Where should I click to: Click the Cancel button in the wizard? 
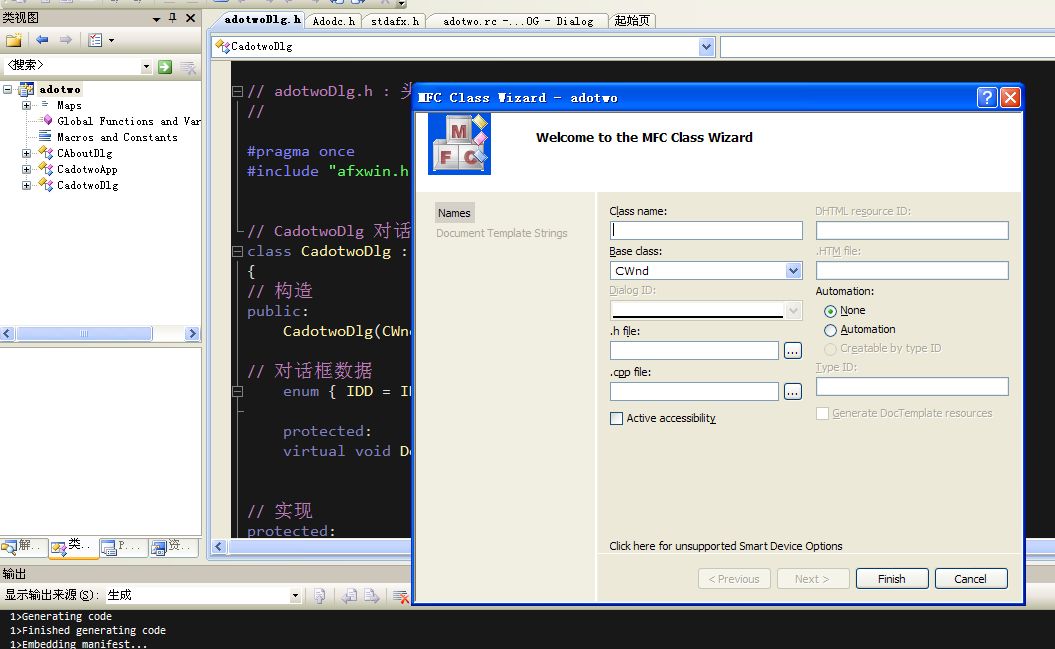(970, 578)
